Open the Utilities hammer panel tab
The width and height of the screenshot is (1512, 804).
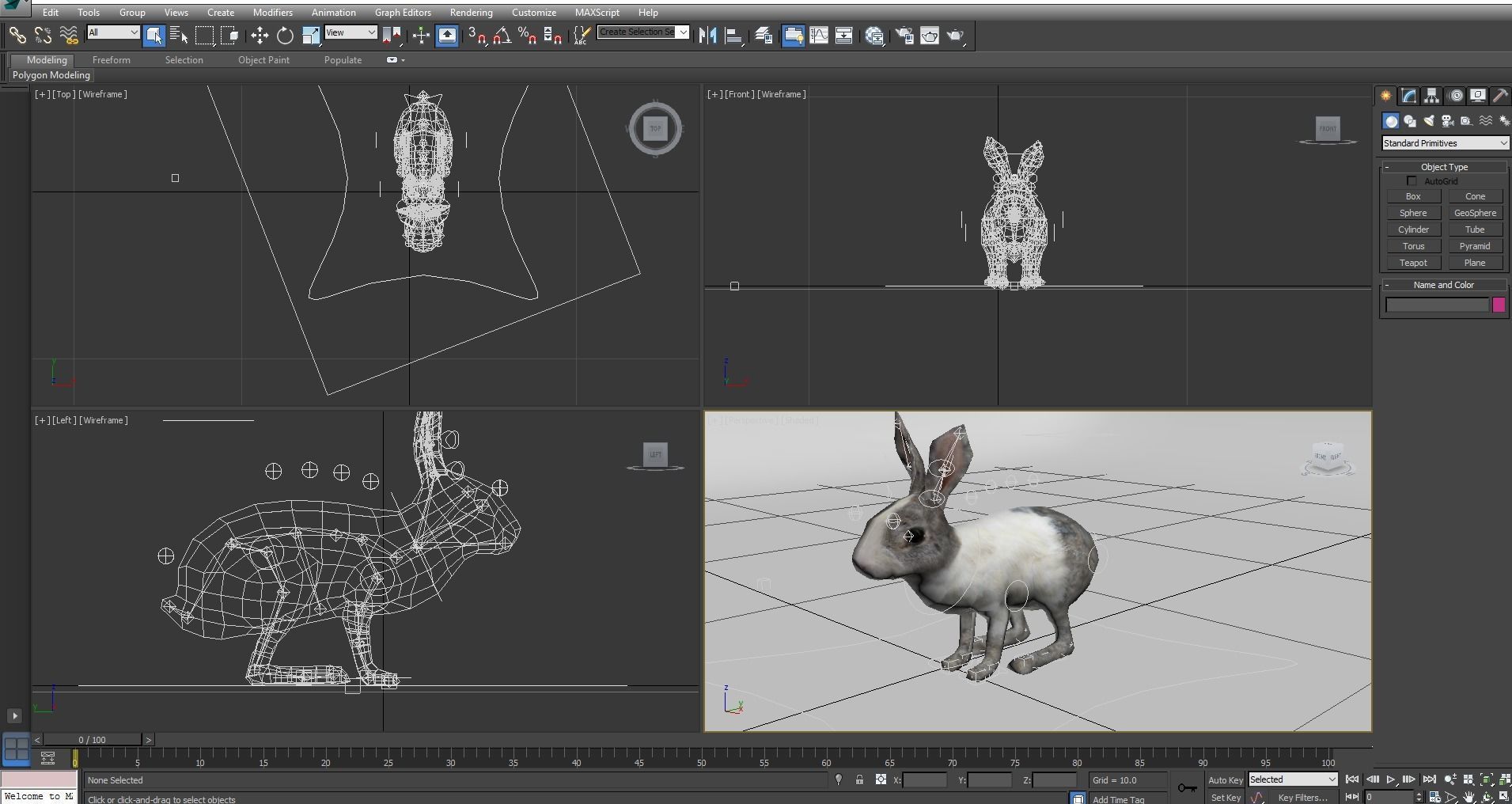[x=1500, y=96]
